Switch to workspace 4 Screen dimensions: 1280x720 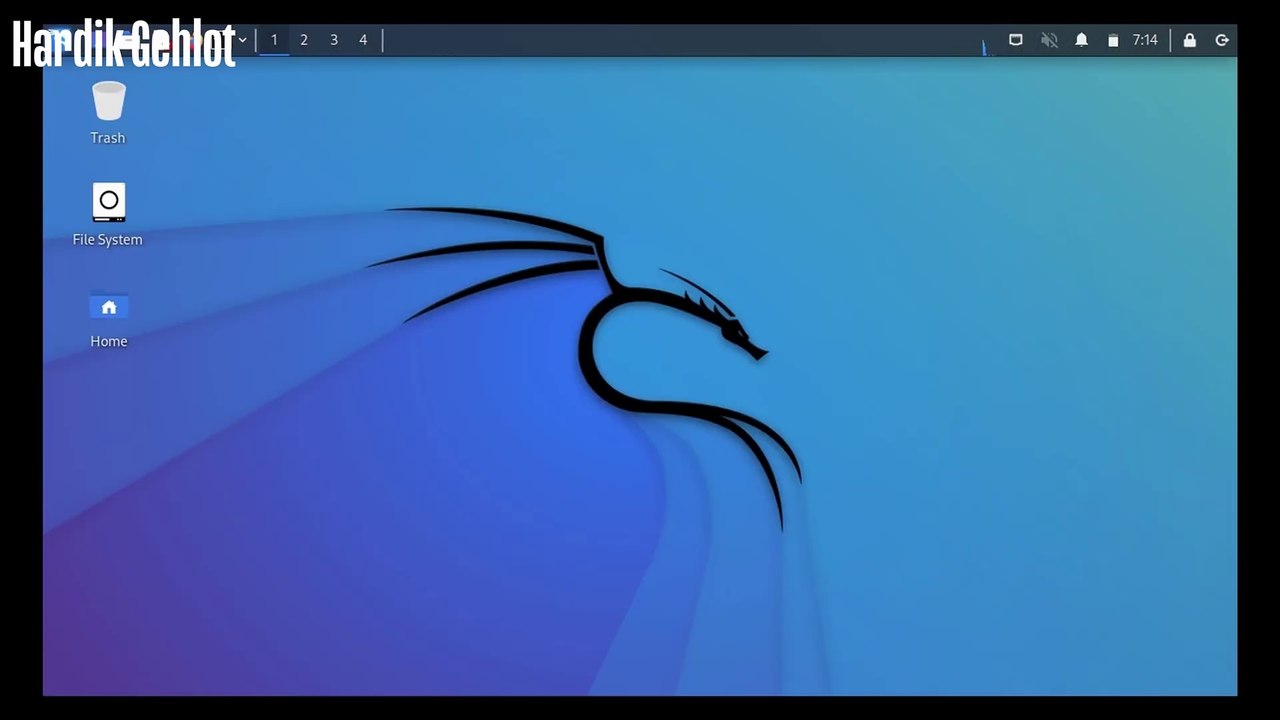click(363, 40)
